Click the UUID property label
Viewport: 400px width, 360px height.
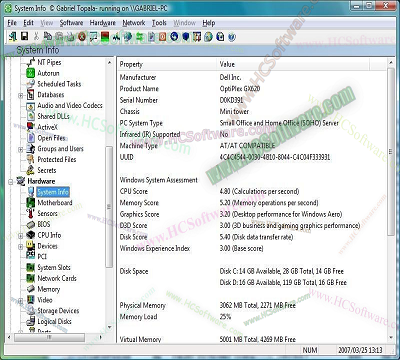[127, 157]
